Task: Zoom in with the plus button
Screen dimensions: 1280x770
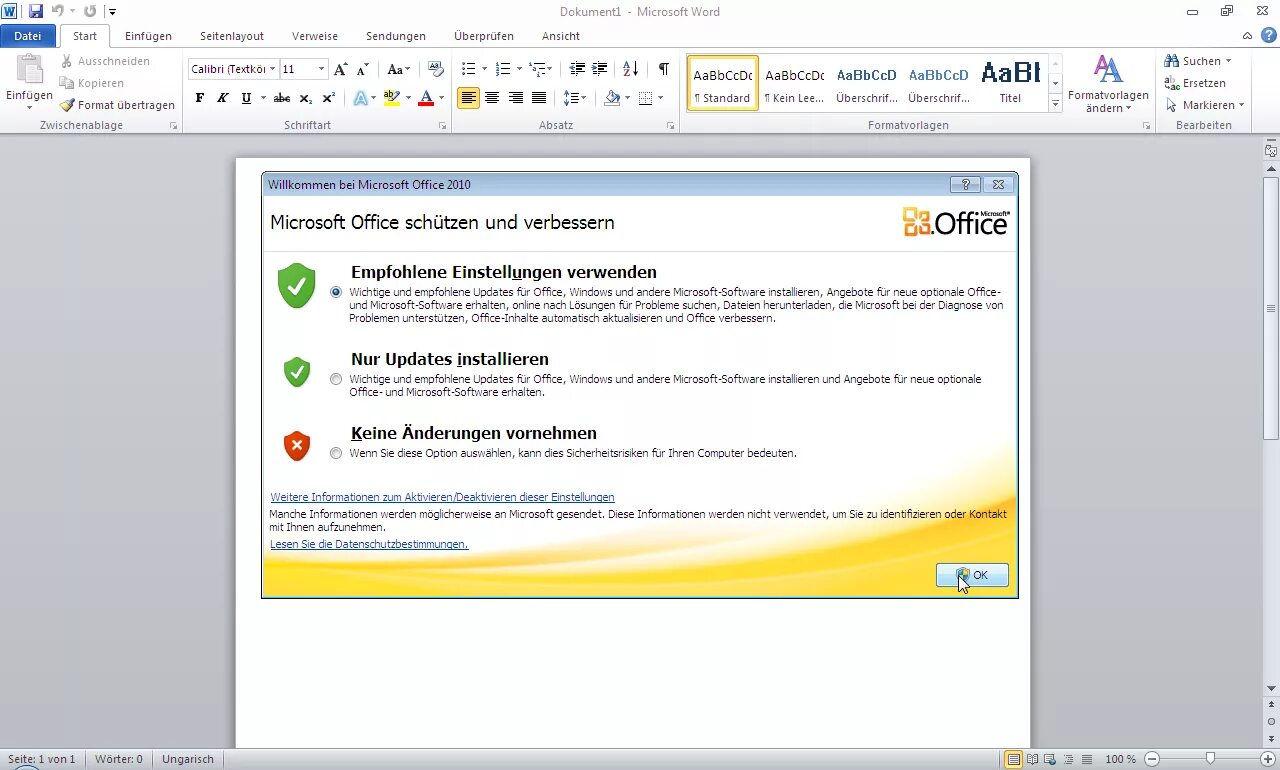Action: click(1268, 759)
